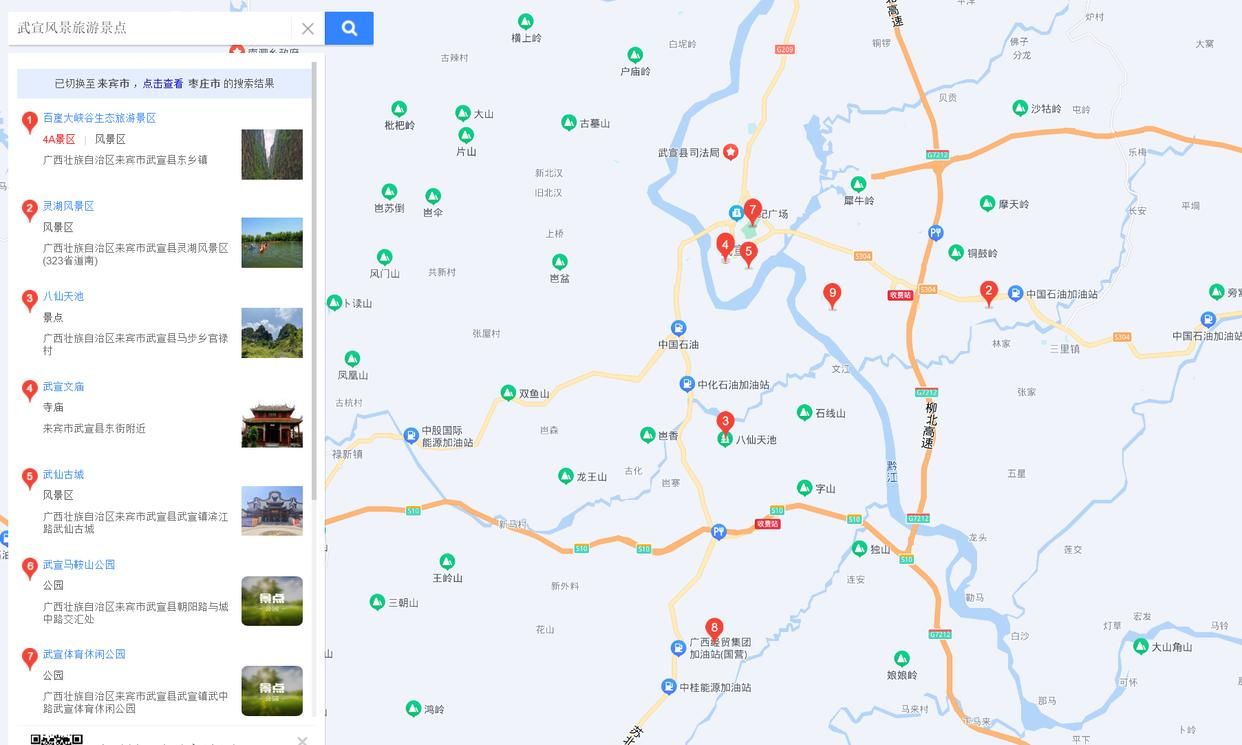Click the 中殷国际能源加油站 gas station icon
The image size is (1242, 745).
(x=411, y=435)
